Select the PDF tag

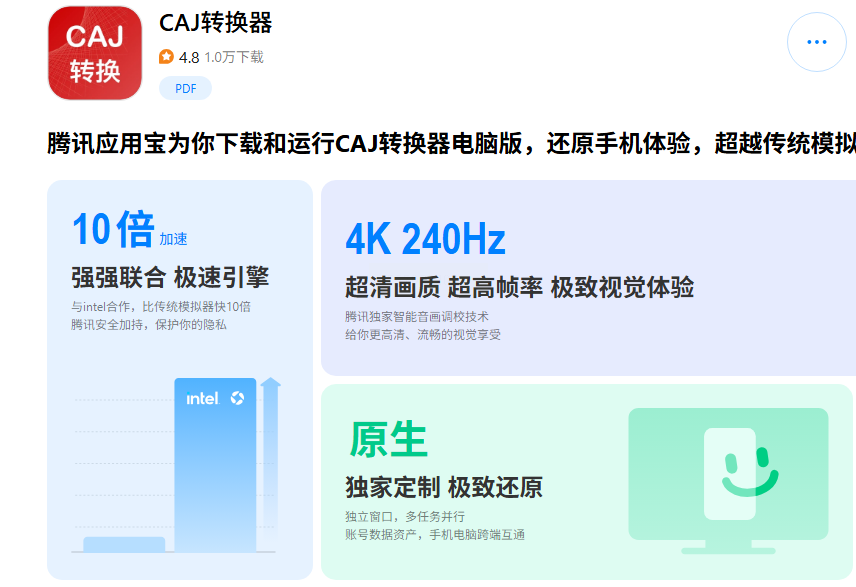tap(186, 88)
